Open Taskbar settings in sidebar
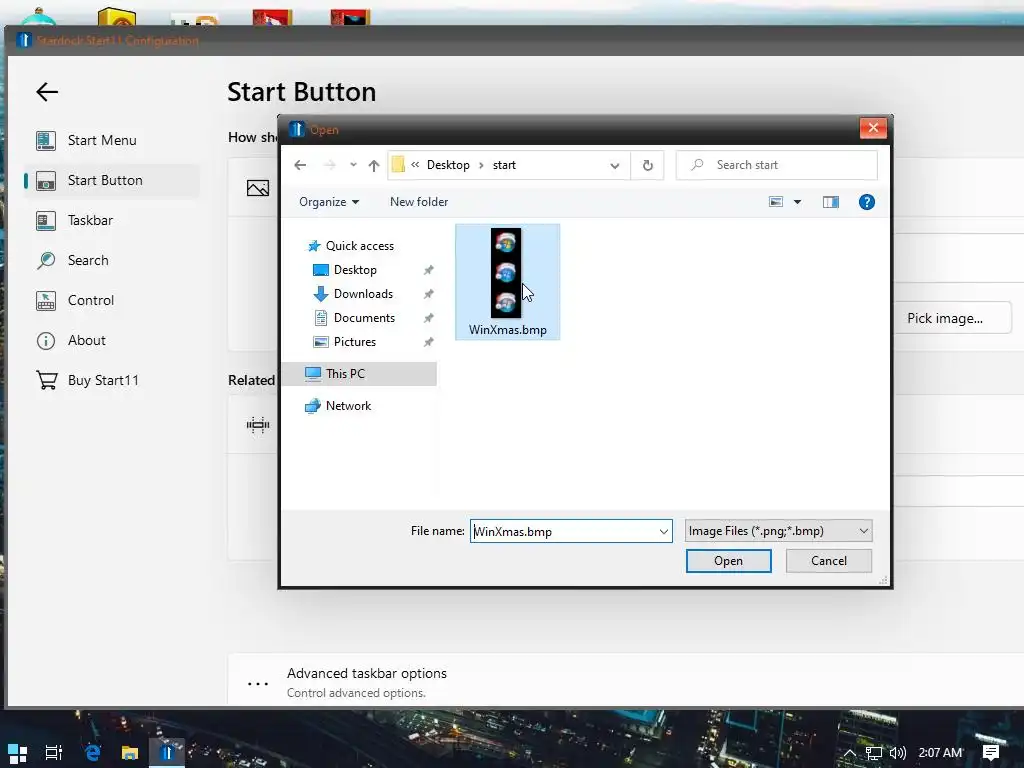This screenshot has width=1024, height=768. pos(90,220)
